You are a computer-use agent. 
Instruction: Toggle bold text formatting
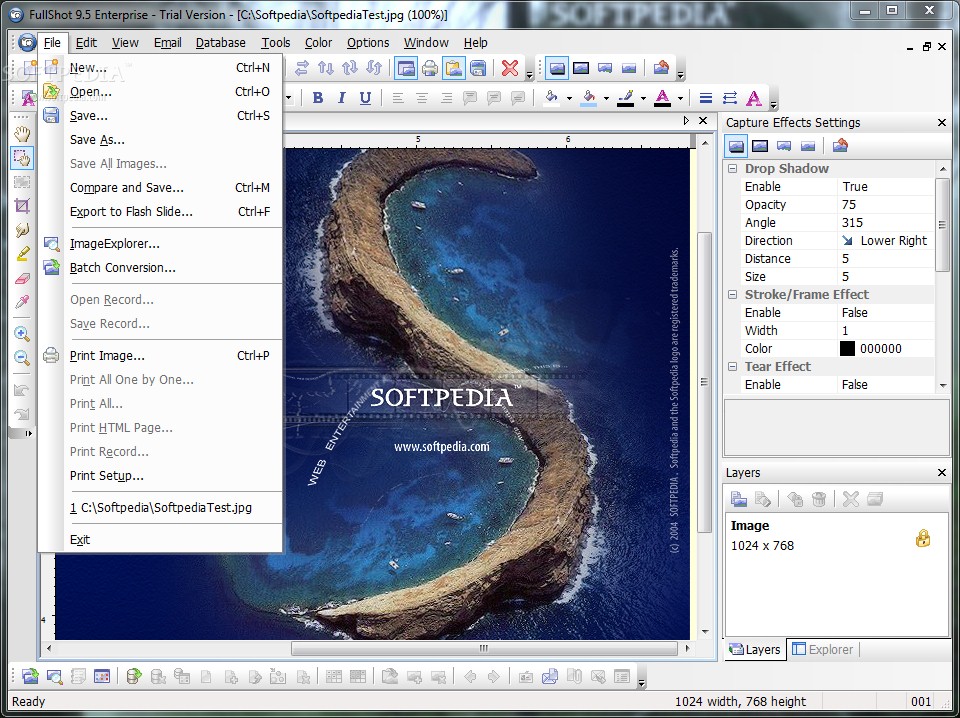(318, 98)
